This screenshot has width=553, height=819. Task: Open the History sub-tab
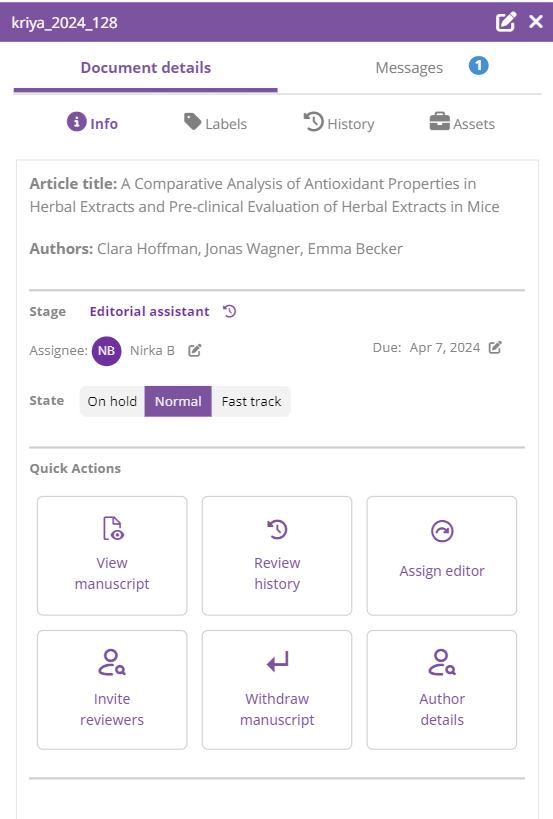click(x=339, y=123)
